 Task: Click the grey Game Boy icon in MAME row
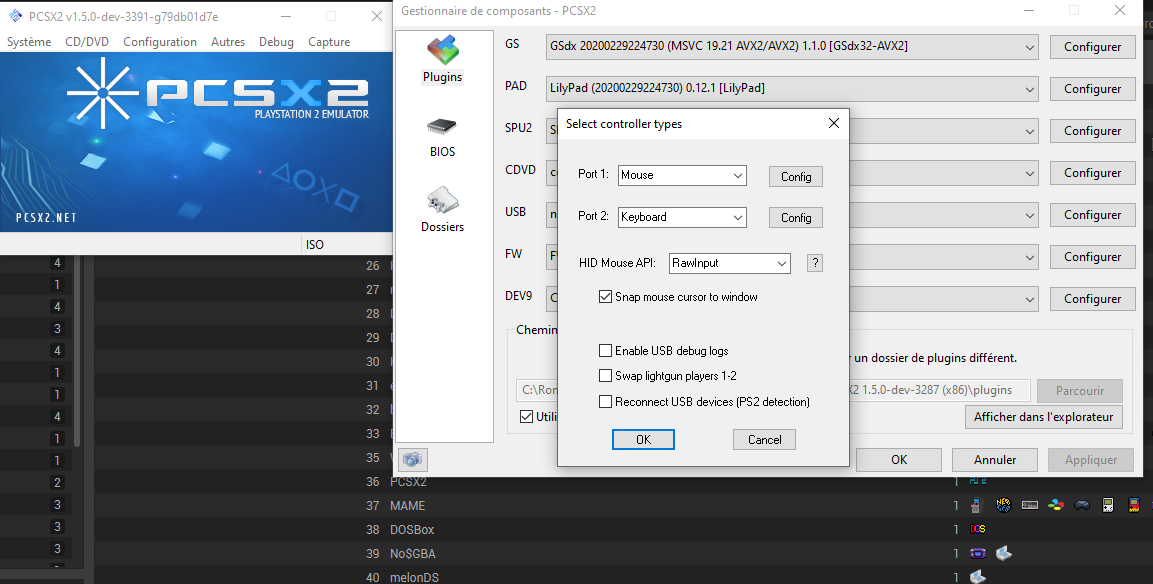(1107, 505)
